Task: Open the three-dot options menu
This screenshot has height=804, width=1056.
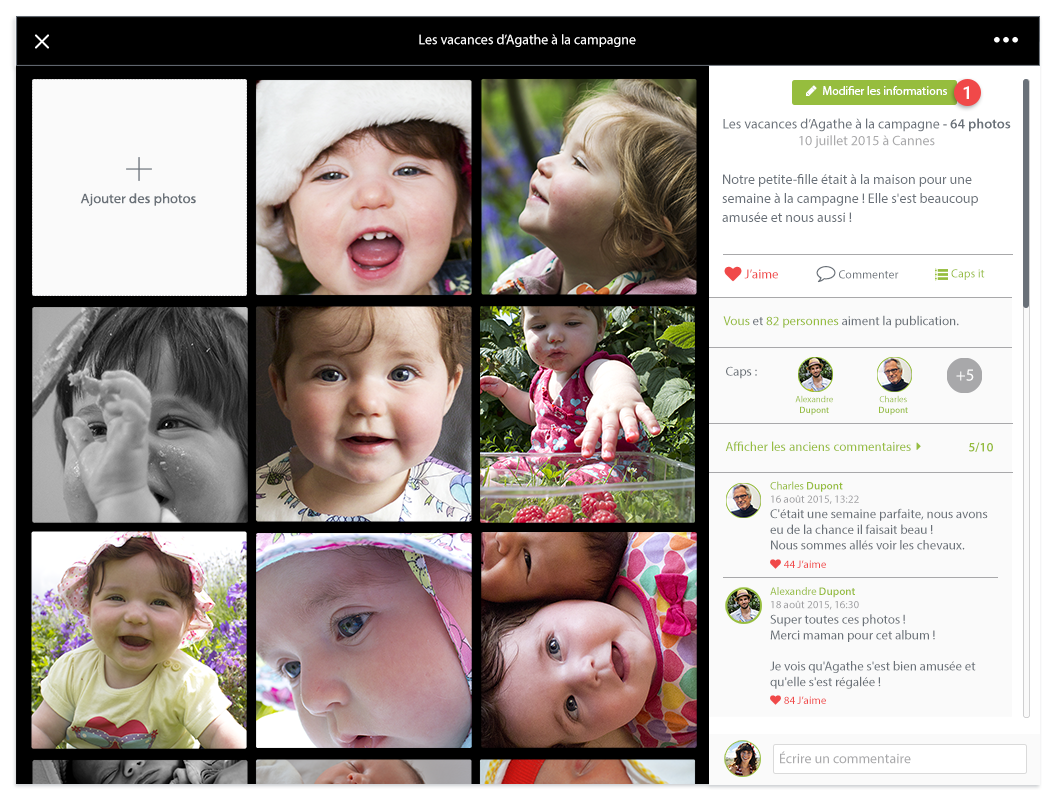Action: point(1005,40)
